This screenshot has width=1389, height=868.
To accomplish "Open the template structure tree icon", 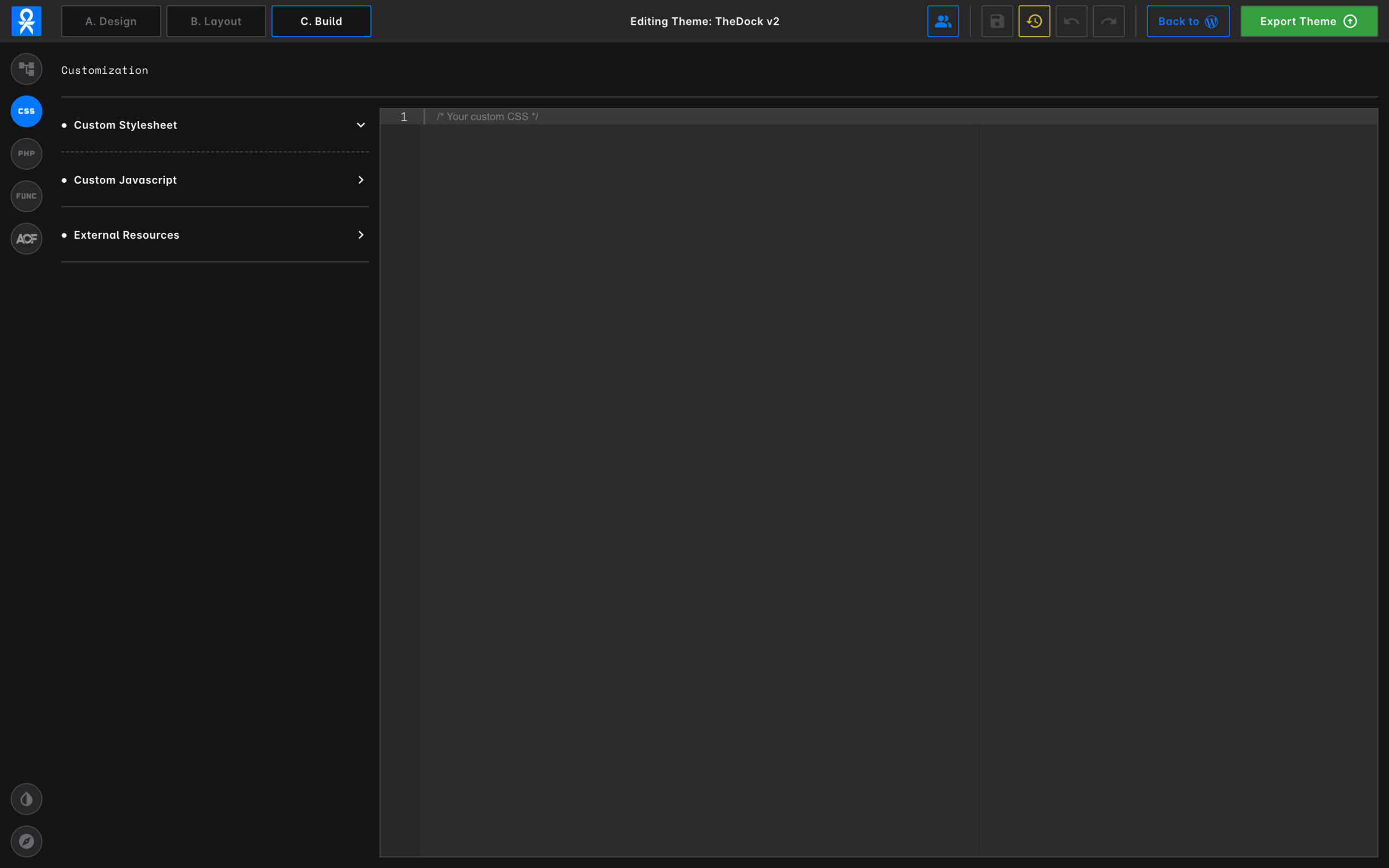I will pos(27,69).
